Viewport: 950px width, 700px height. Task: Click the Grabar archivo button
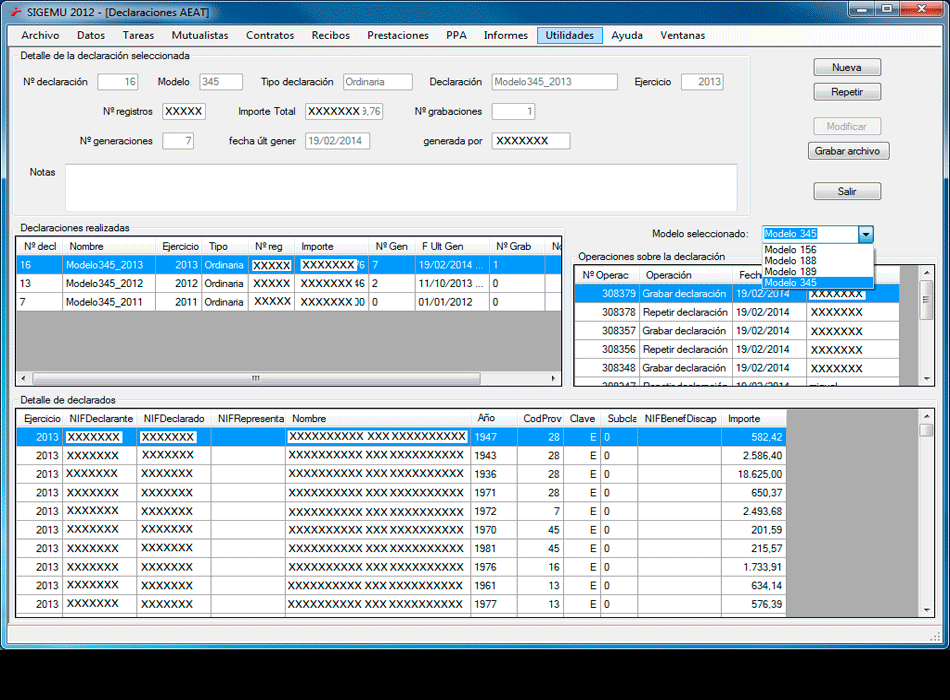848,151
